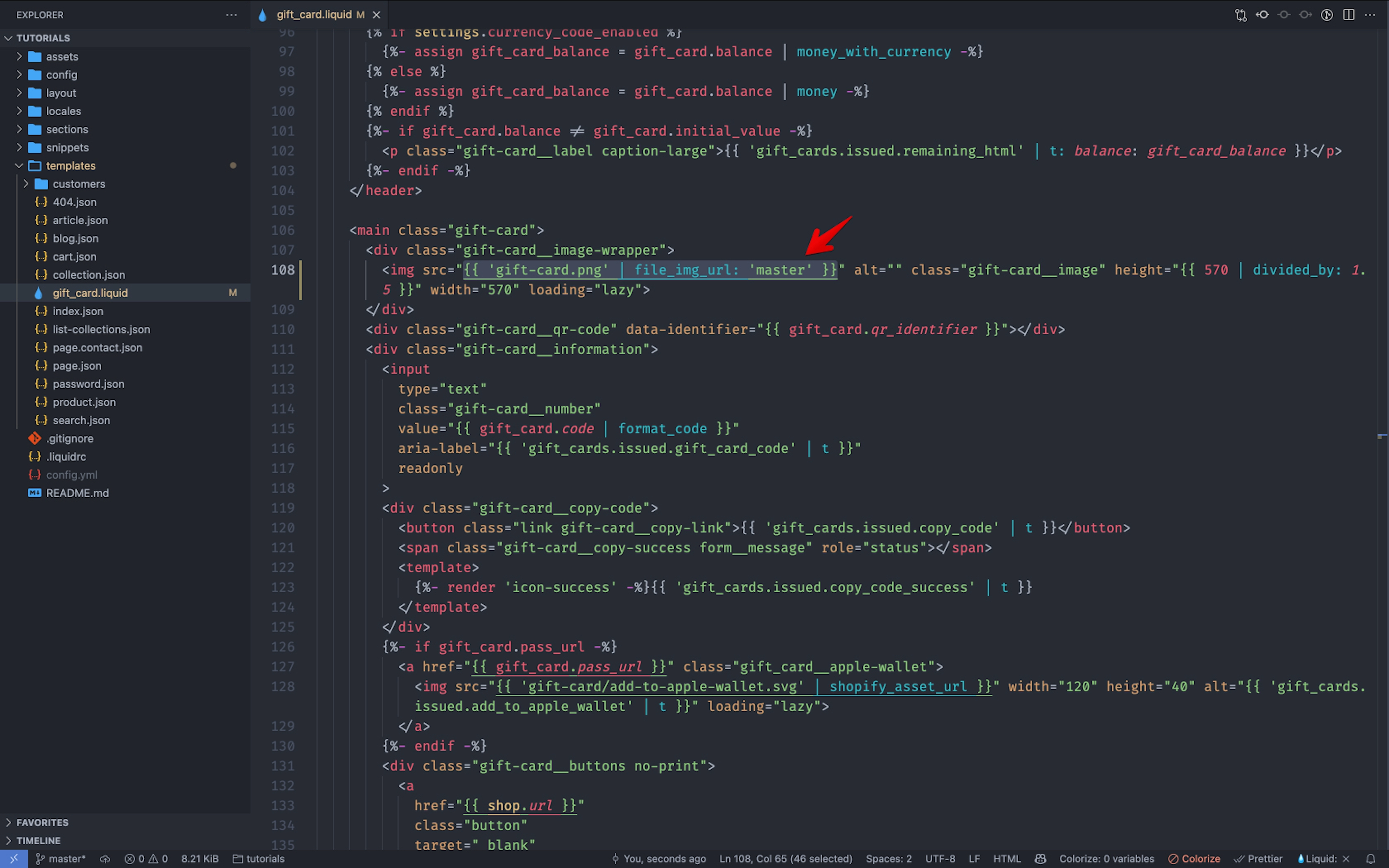This screenshot has width=1389, height=868.
Task: Click 'You, seconds ago' blame annotation
Action: coord(659,859)
